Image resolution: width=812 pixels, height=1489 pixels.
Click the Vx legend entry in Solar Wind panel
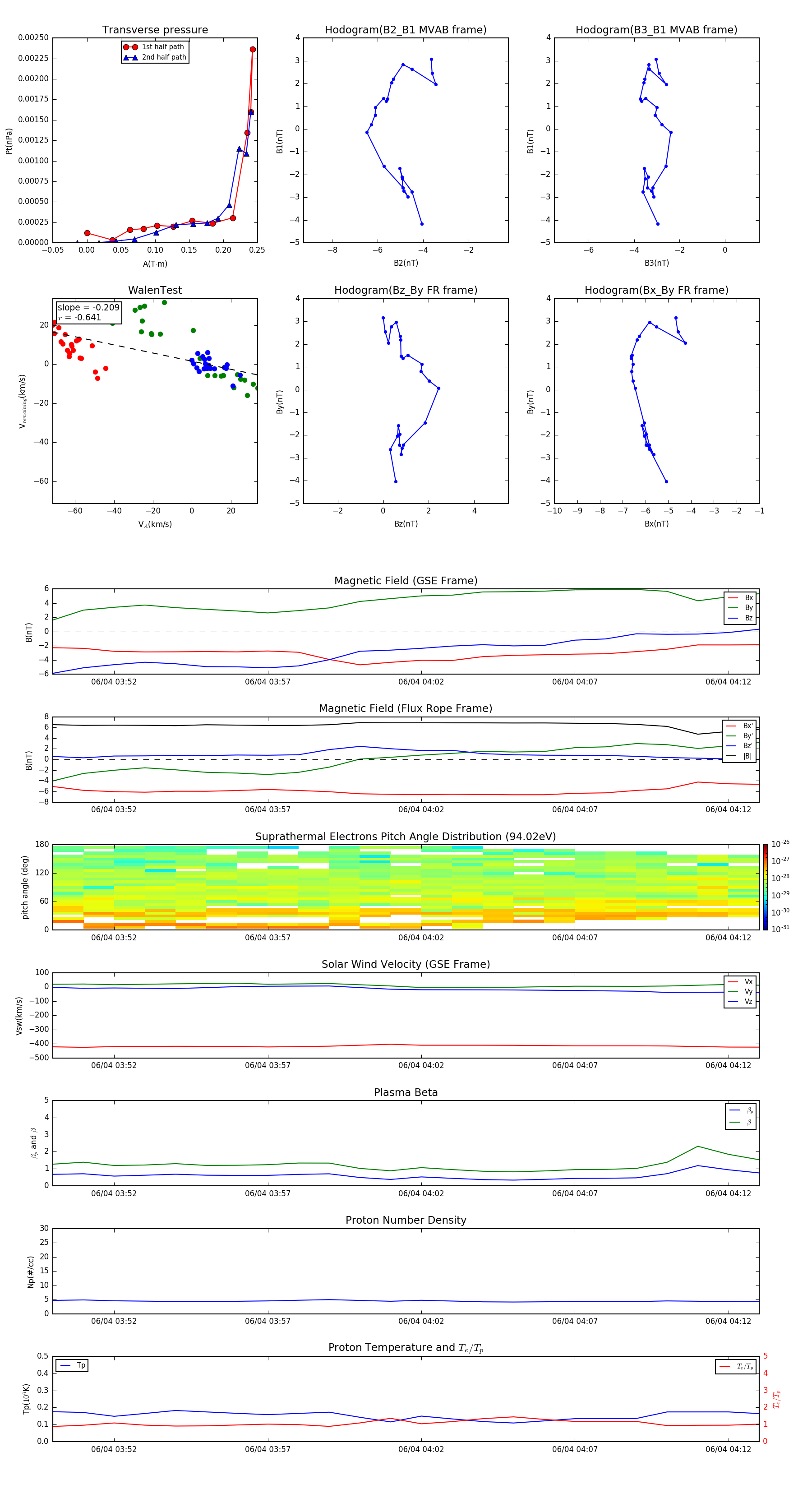740,981
